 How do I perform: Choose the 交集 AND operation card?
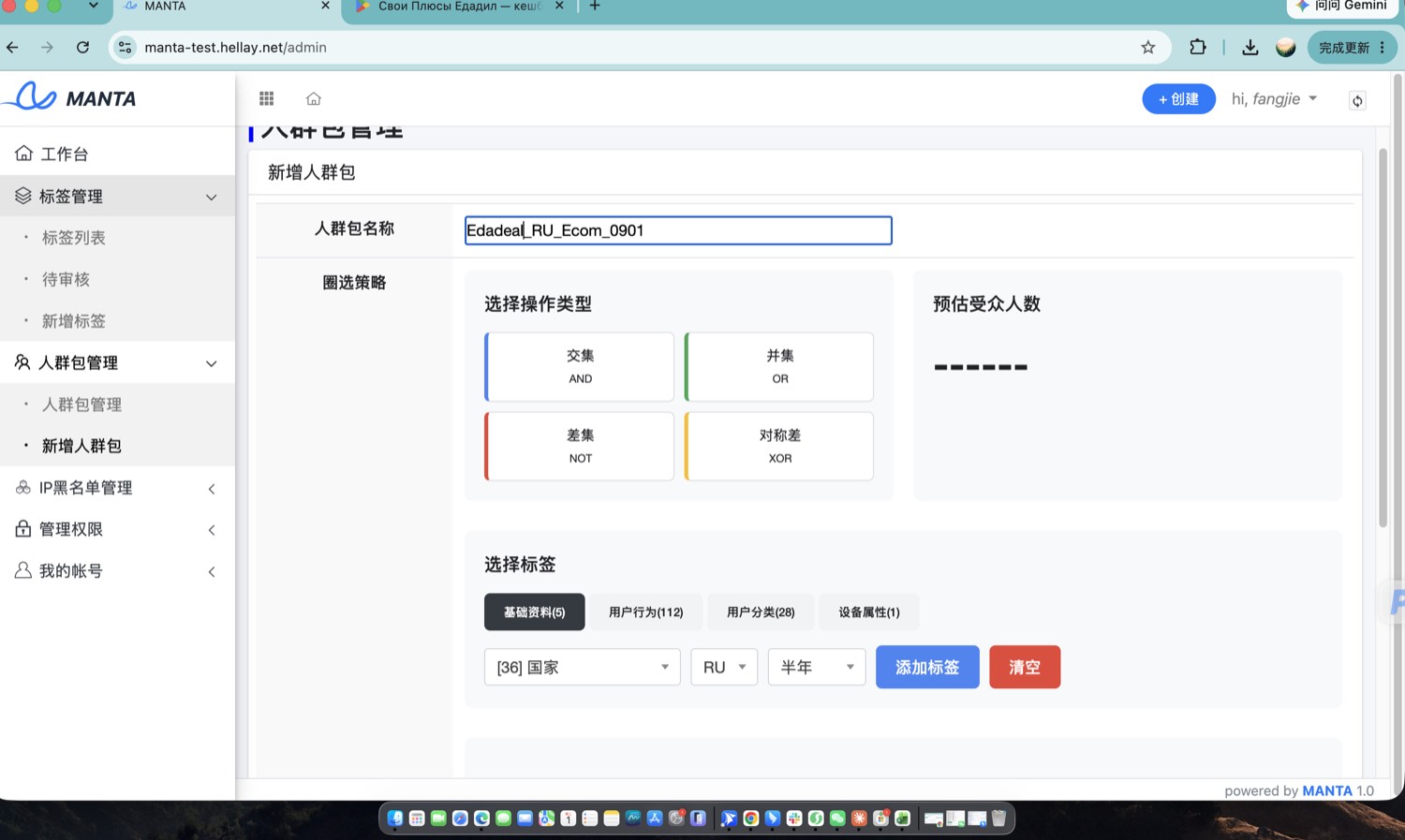coord(579,366)
